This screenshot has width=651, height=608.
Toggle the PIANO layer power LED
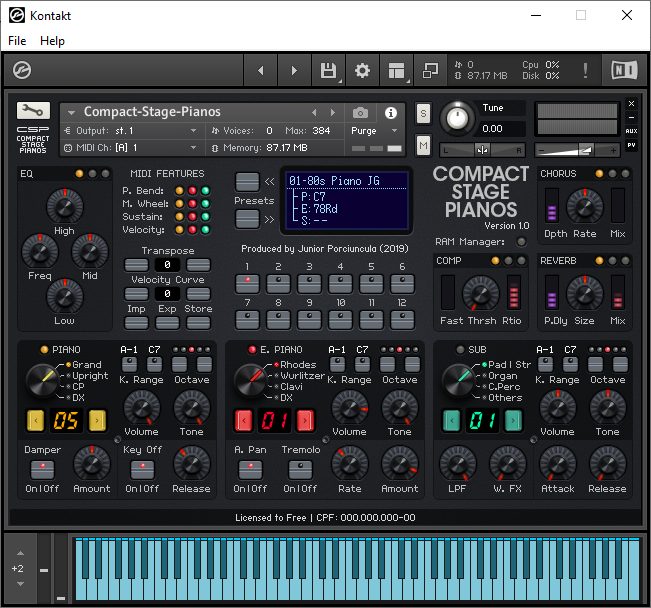coord(44,349)
